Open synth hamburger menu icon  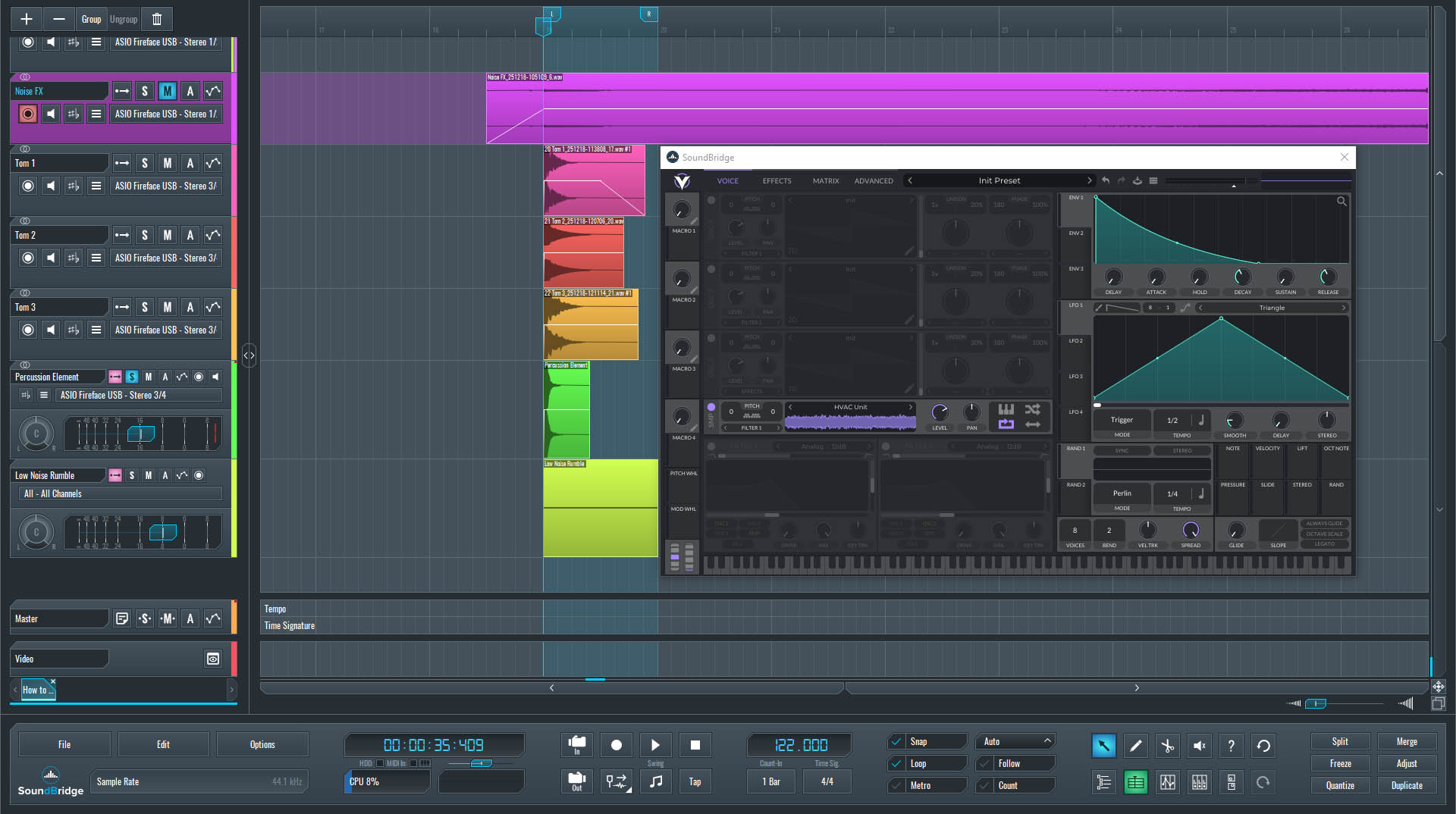click(1153, 180)
